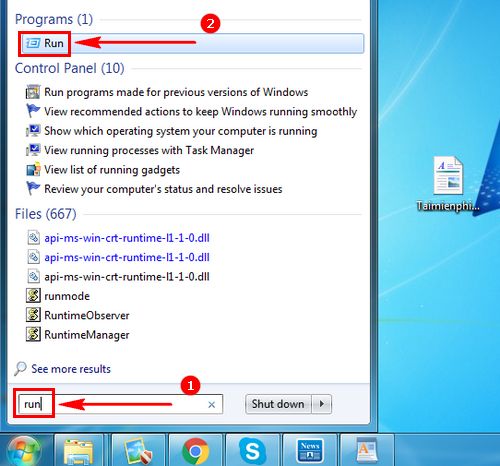Click the monitor icon beside Show which operating system
The width and height of the screenshot is (500, 466).
(x=33, y=131)
